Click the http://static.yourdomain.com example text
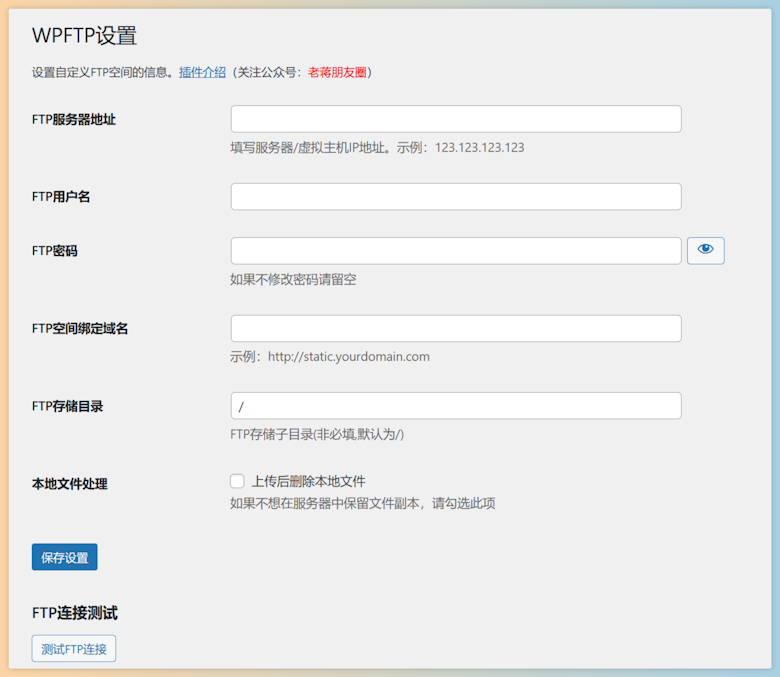Viewport: 780px width, 677px height. click(349, 357)
